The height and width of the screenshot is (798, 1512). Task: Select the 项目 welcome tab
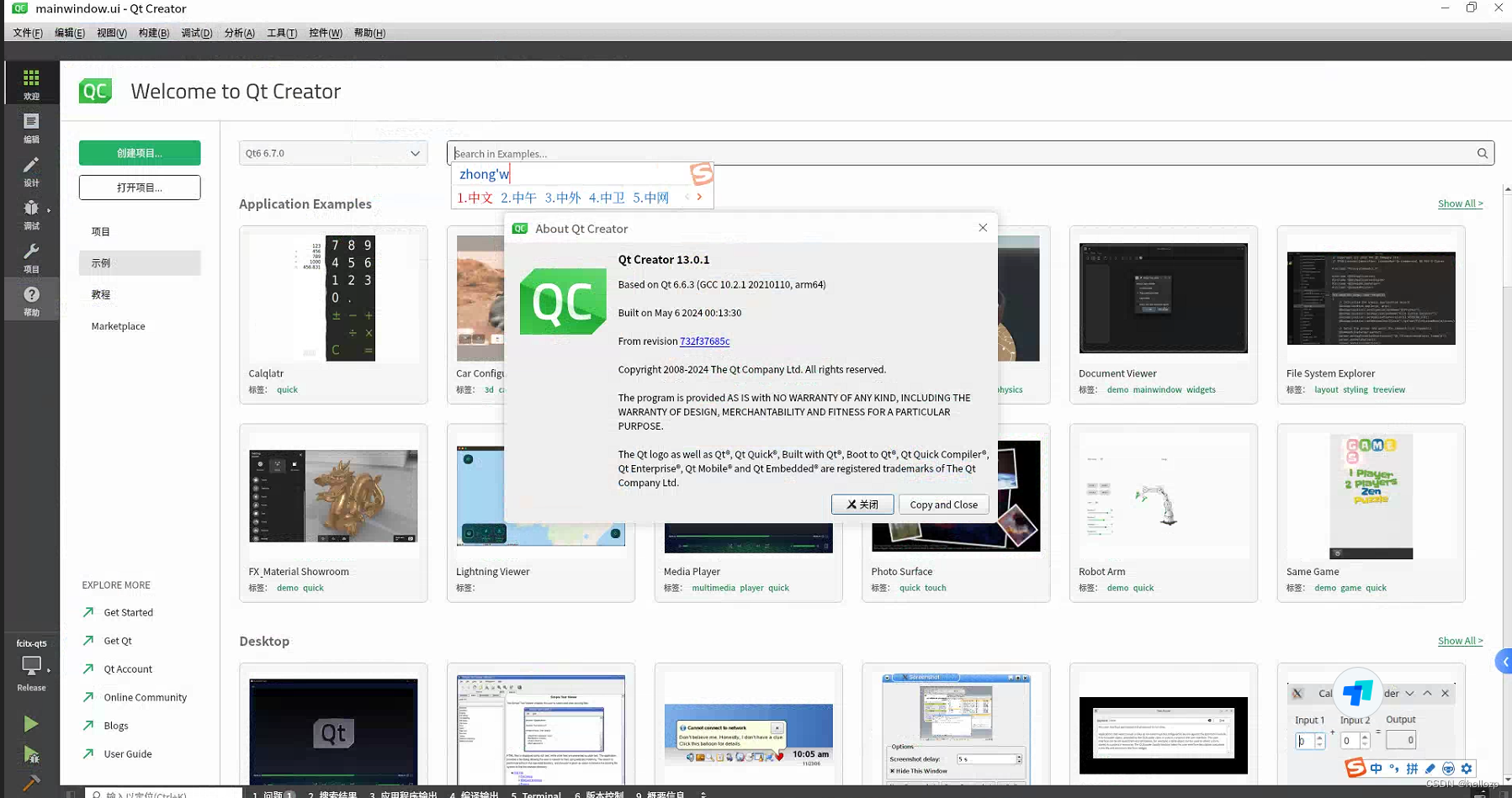click(140, 231)
